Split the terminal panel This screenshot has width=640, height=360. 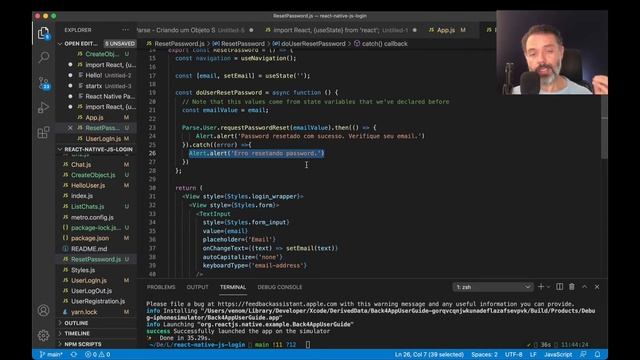(x=560, y=287)
